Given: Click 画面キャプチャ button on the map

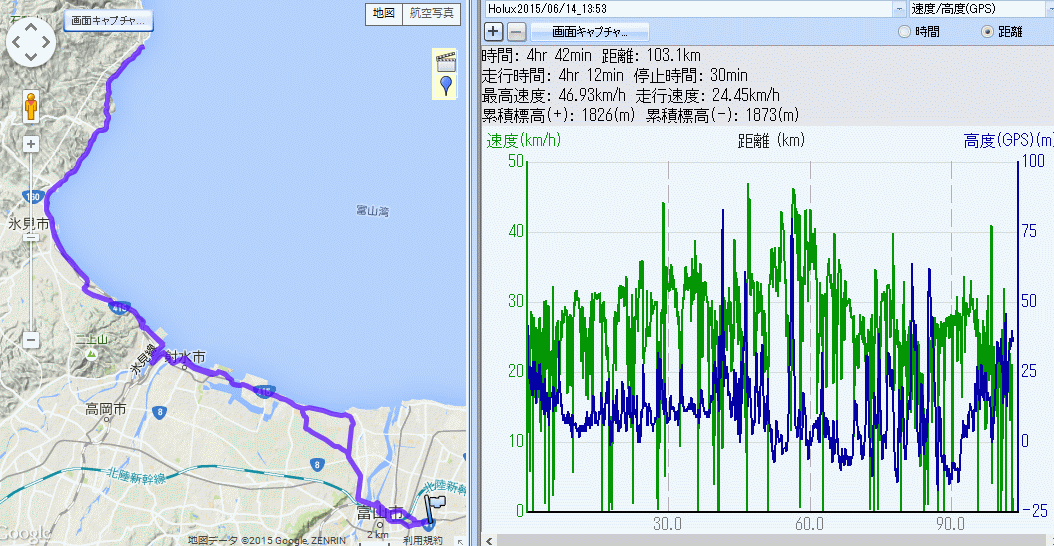Looking at the screenshot, I should (108, 20).
